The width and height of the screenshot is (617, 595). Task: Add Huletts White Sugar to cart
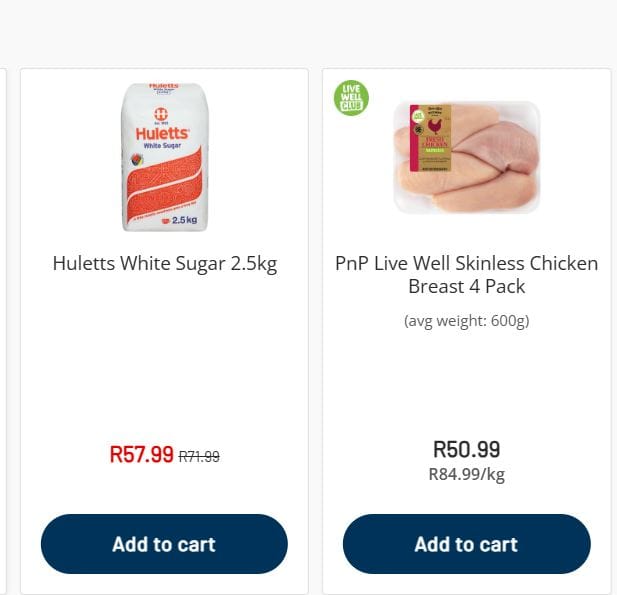(x=164, y=544)
